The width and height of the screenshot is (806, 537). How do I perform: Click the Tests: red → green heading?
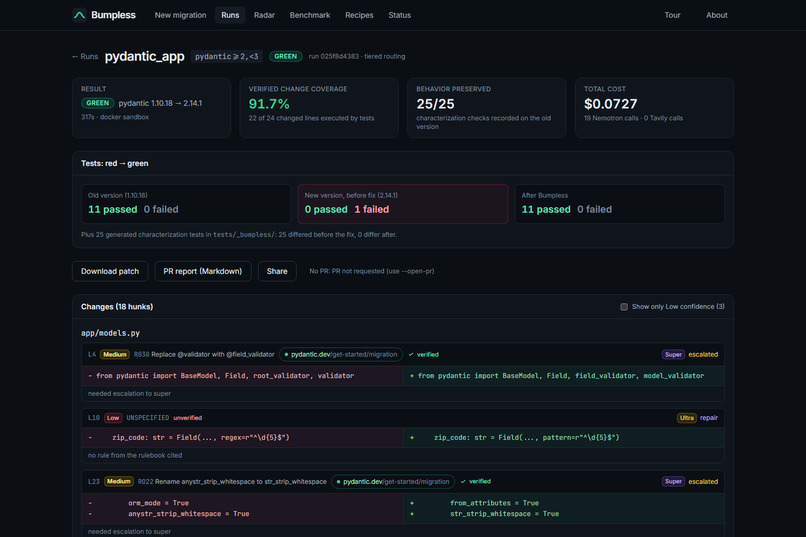coord(115,163)
